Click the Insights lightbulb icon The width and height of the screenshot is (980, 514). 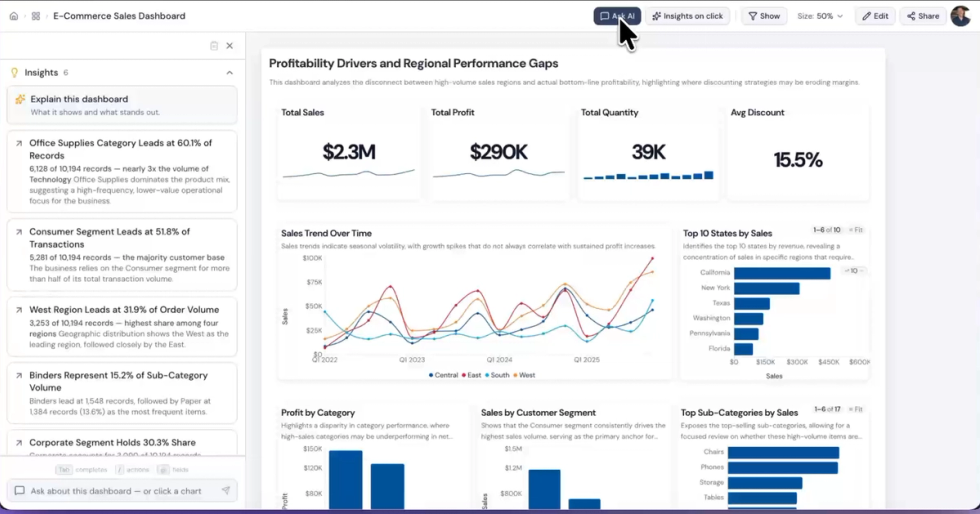(14, 73)
